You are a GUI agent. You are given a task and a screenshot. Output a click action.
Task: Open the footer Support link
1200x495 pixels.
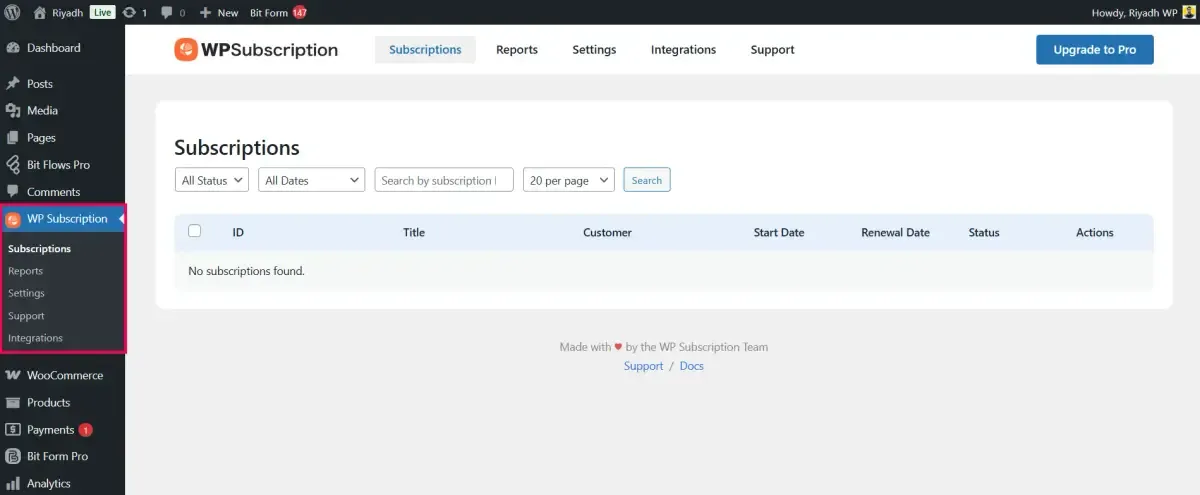tap(643, 366)
